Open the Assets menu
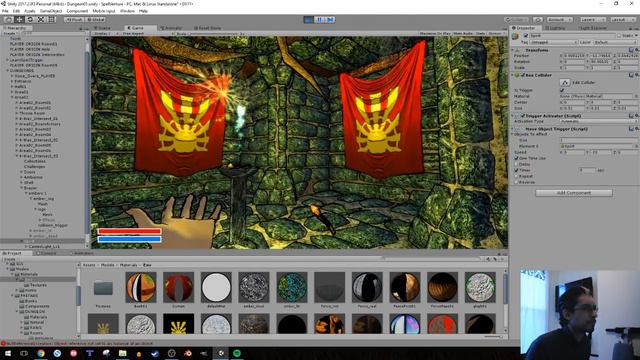The height and width of the screenshot is (360, 640). 30,11
